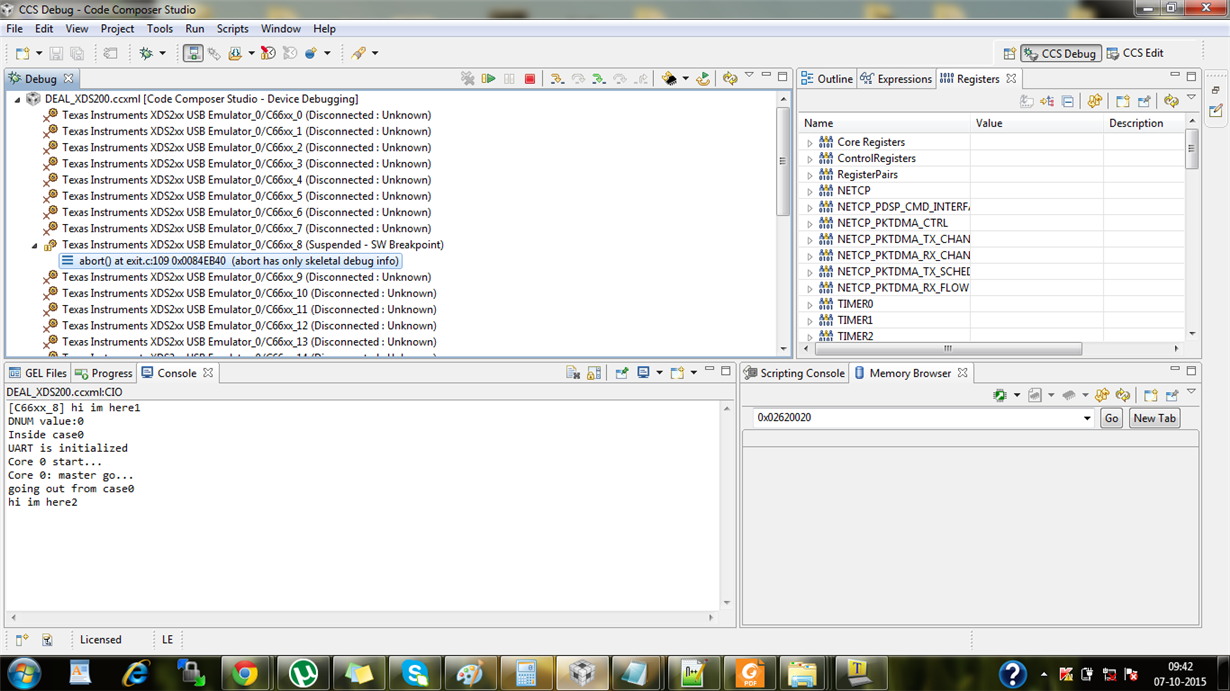Click New Memory Browser view icon
This screenshot has width=1230, height=691.
click(1151, 396)
